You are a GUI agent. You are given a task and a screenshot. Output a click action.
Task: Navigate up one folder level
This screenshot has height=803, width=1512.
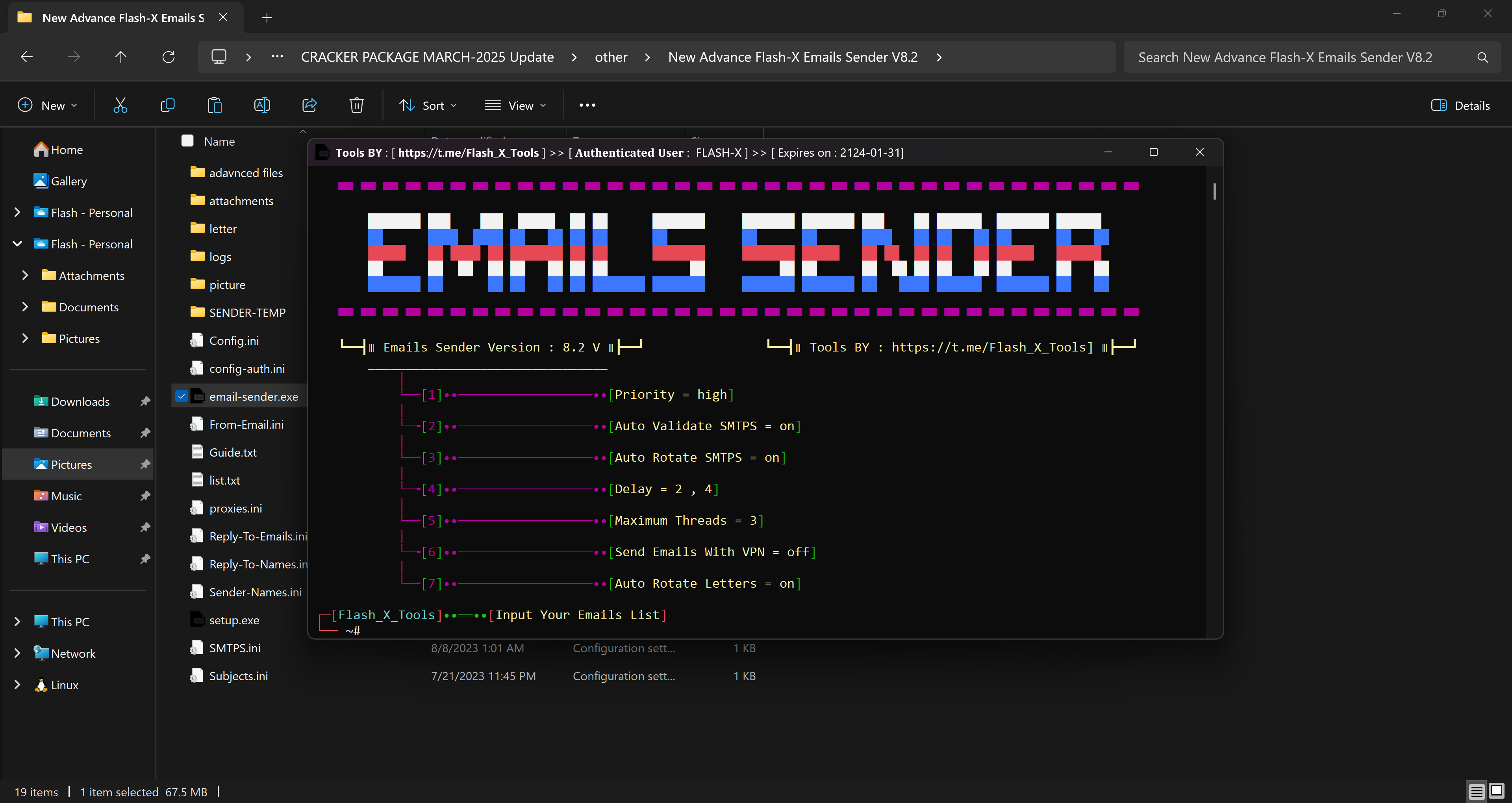pyautogui.click(x=120, y=56)
